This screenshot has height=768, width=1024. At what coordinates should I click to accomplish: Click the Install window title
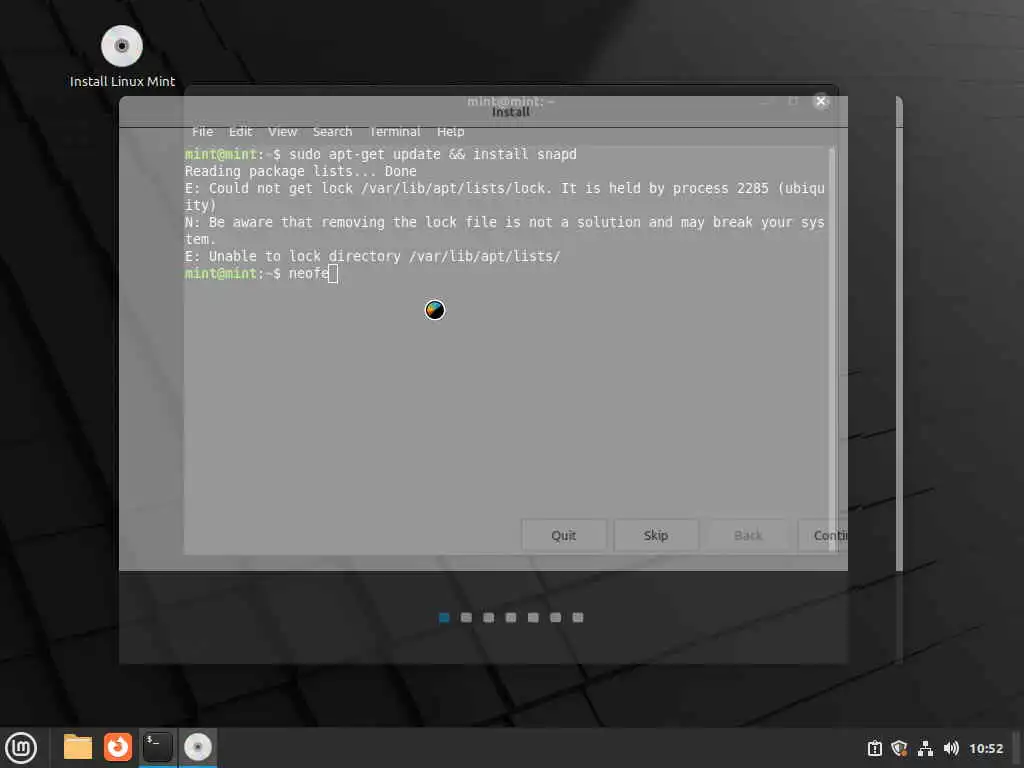coord(511,112)
